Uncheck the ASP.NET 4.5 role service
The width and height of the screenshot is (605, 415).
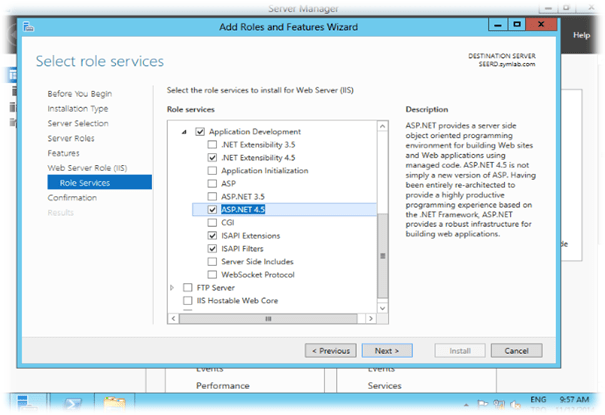click(212, 210)
